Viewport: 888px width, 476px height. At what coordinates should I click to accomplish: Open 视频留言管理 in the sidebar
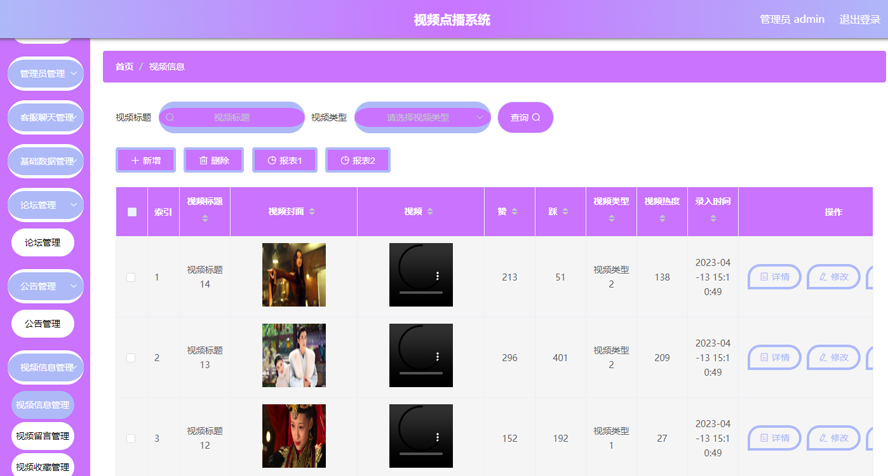point(42,436)
